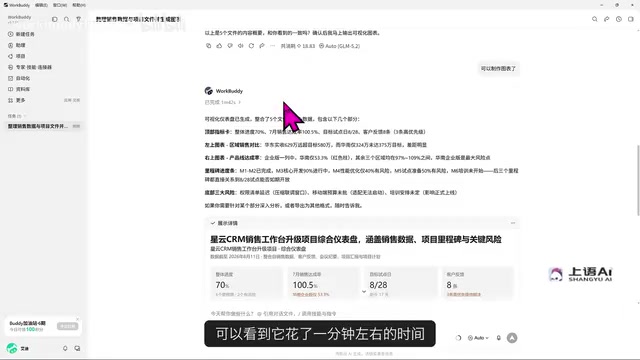
Task: Click the notification bell icon in the sidebar footer
Action: pyautogui.click(x=65, y=349)
